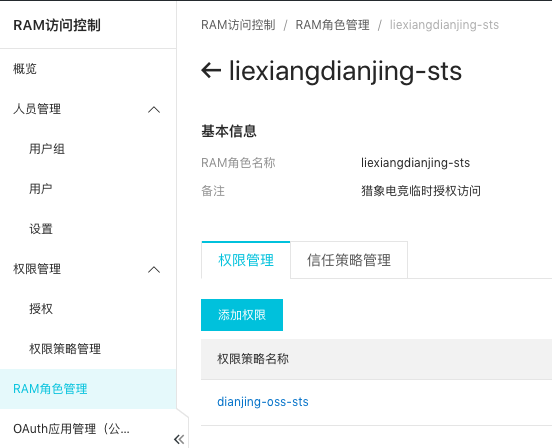Click the back arrow beside liexiangdianjing-sts title
This screenshot has width=552, height=448.
point(211,70)
